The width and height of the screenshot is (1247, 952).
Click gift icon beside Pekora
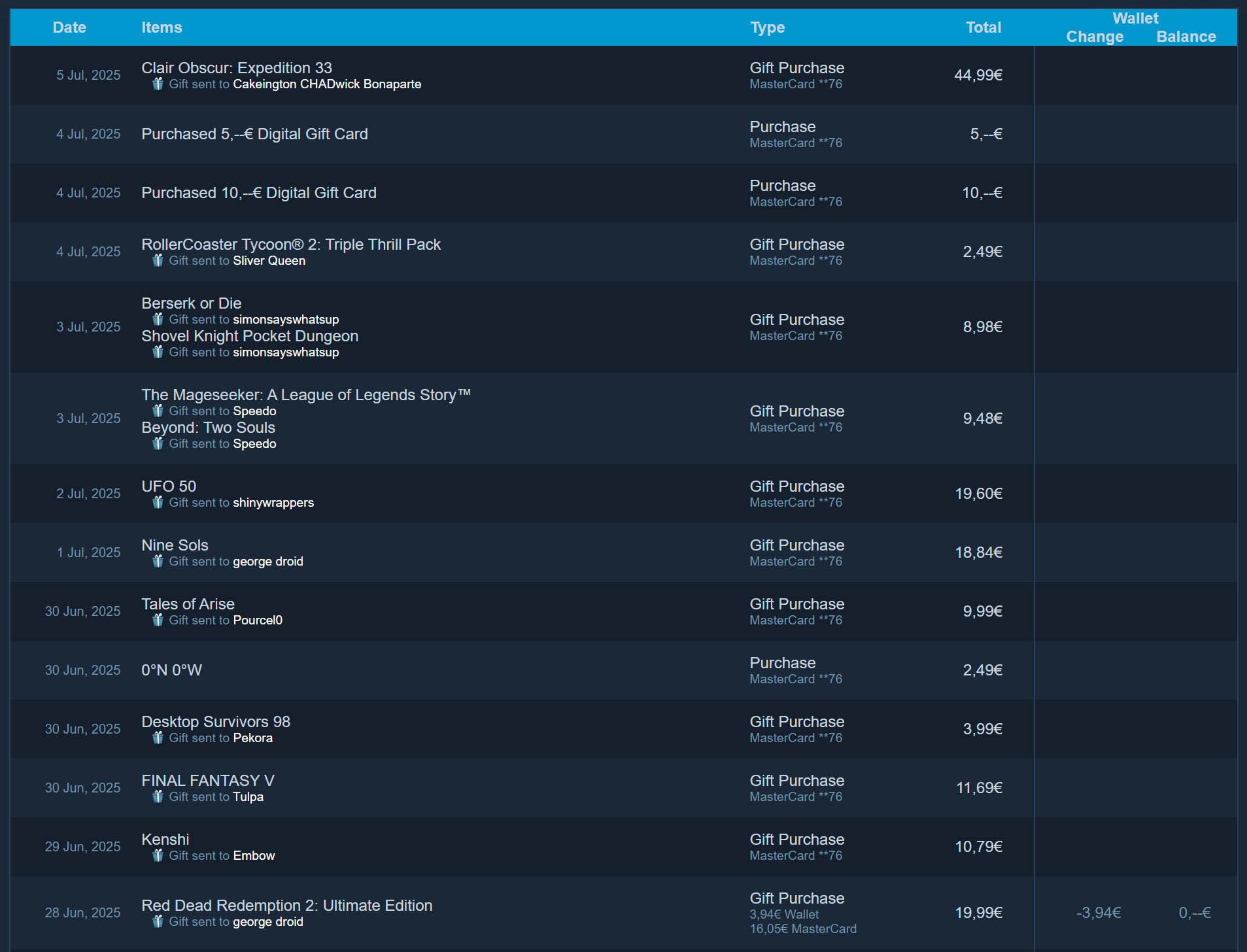click(x=158, y=738)
